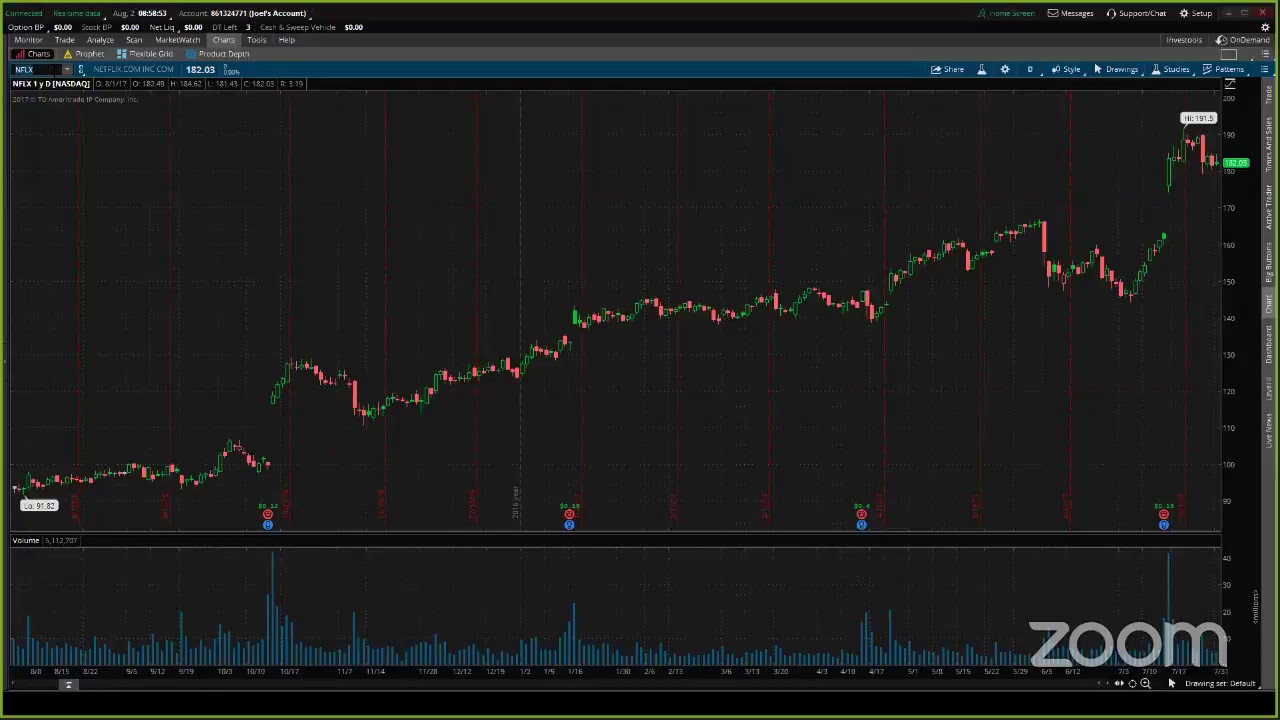Select the pointer drawing tool icon
This screenshot has height=720, width=1280.
point(1172,684)
